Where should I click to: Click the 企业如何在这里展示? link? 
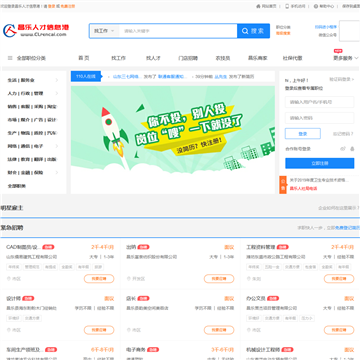click(339, 208)
